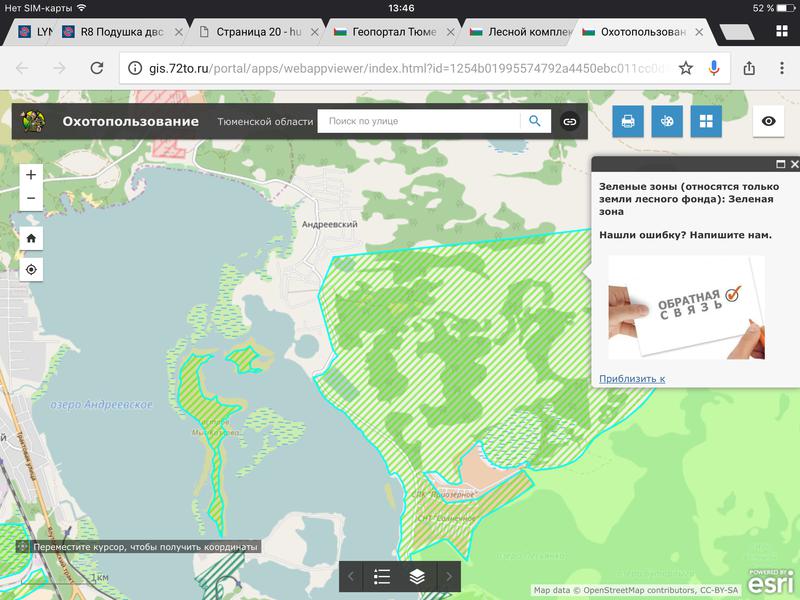The width and height of the screenshot is (800, 600).
Task: Maximize the popup info window
Action: click(x=781, y=164)
